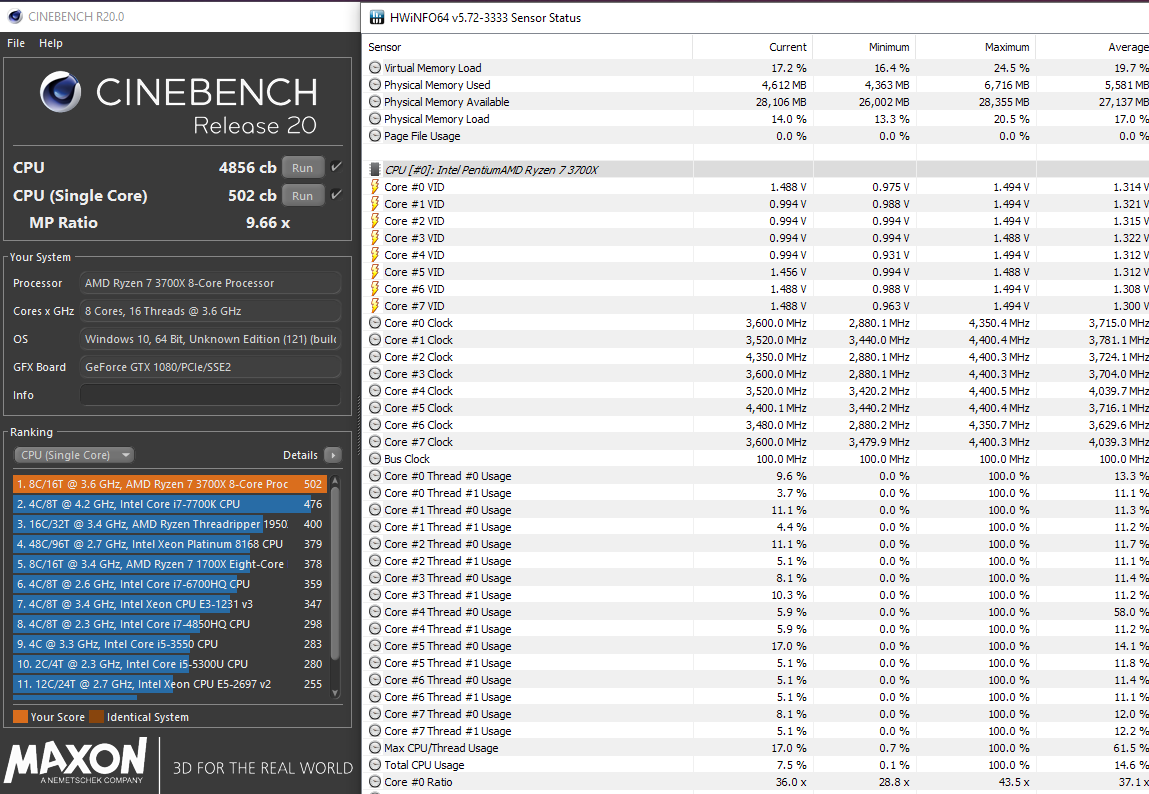Click the CPU [#0] chip icon
The height and width of the screenshot is (794, 1149).
(x=375, y=170)
